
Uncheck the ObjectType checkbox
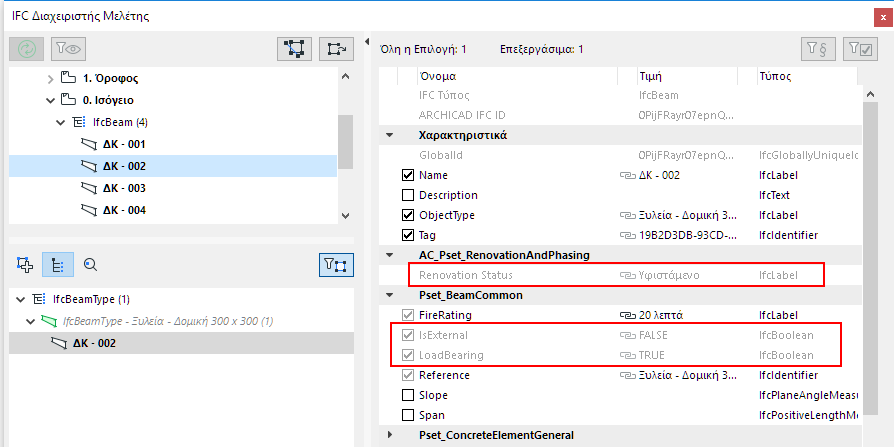click(407, 215)
